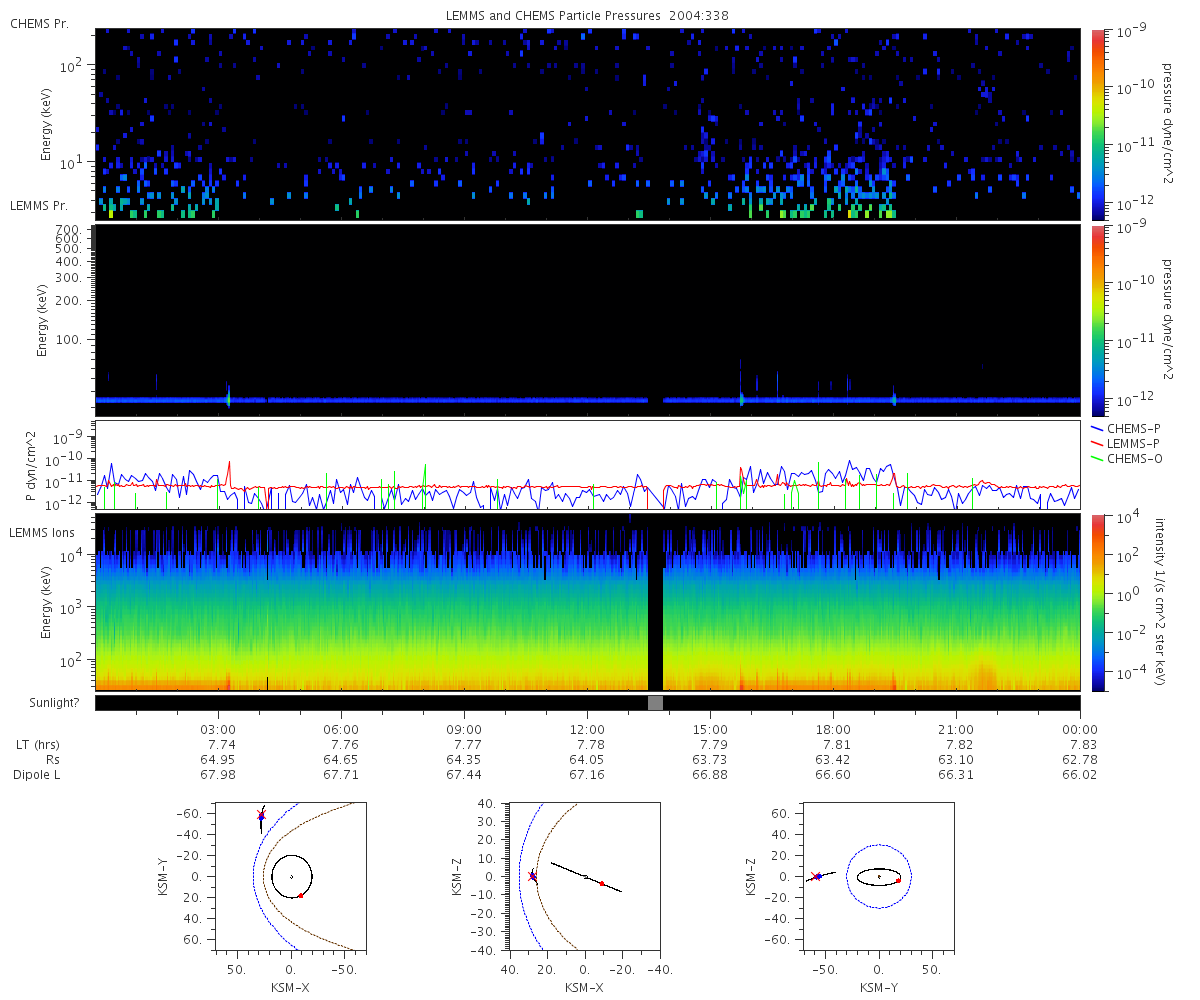Click the CHEMS-P blue legend entry
Viewport: 1200px width, 1000px height.
point(1129,428)
